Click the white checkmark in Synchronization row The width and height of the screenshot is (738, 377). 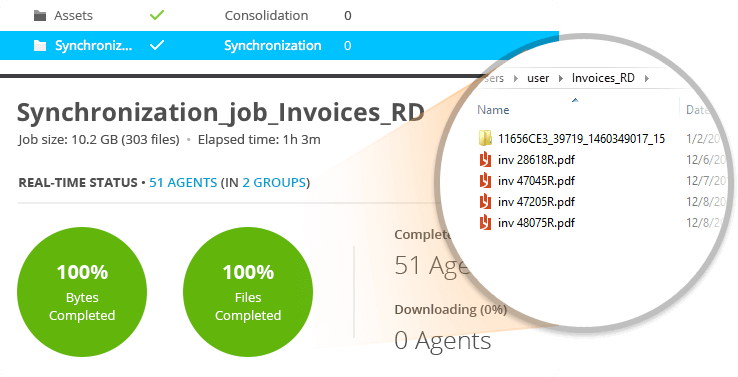click(x=157, y=45)
